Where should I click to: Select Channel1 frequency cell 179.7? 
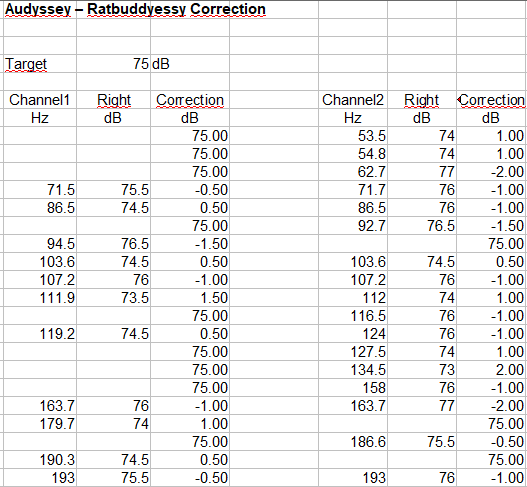pos(40,424)
